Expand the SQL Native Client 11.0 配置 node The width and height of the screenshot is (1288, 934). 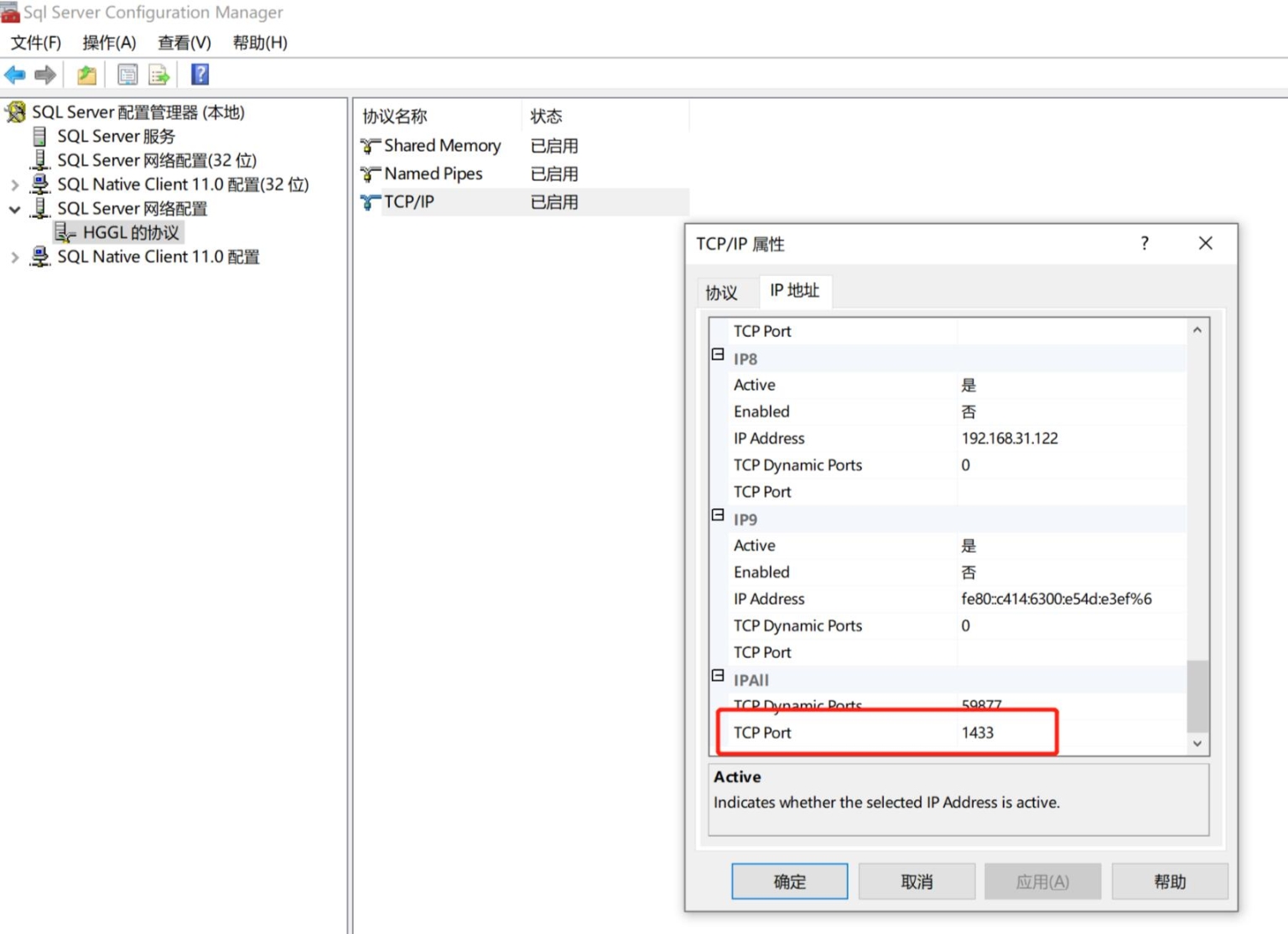(14, 257)
